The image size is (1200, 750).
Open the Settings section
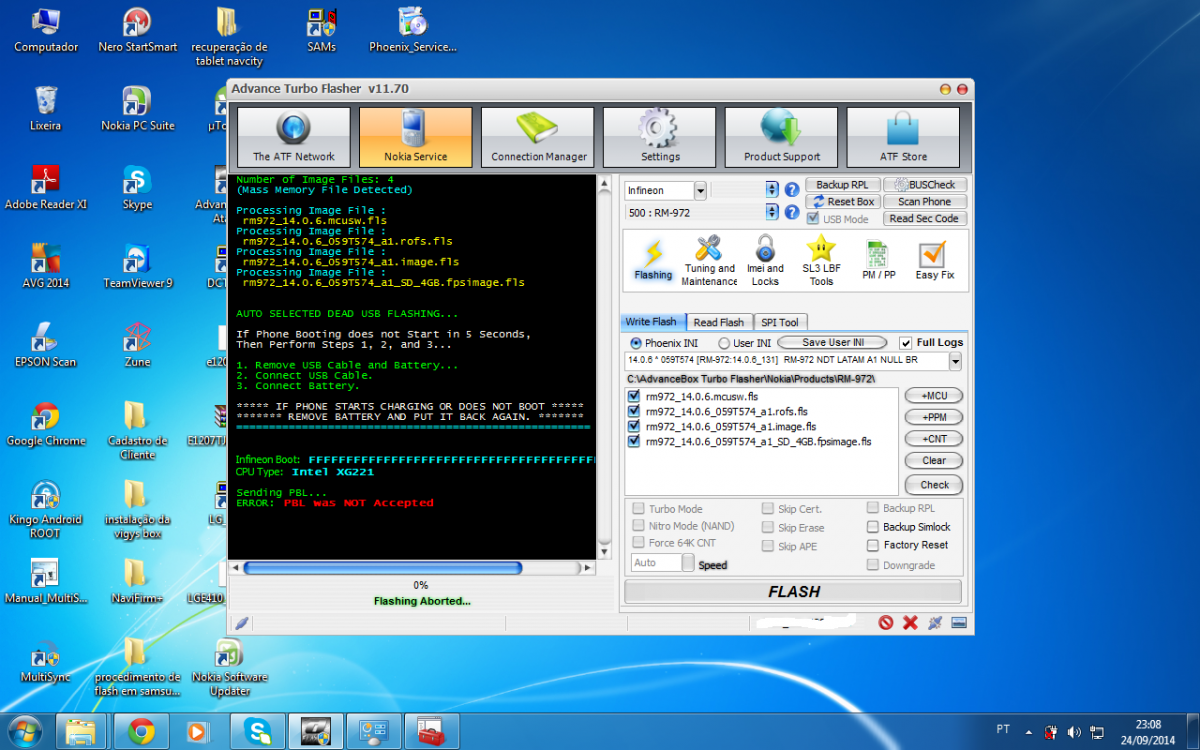[660, 137]
